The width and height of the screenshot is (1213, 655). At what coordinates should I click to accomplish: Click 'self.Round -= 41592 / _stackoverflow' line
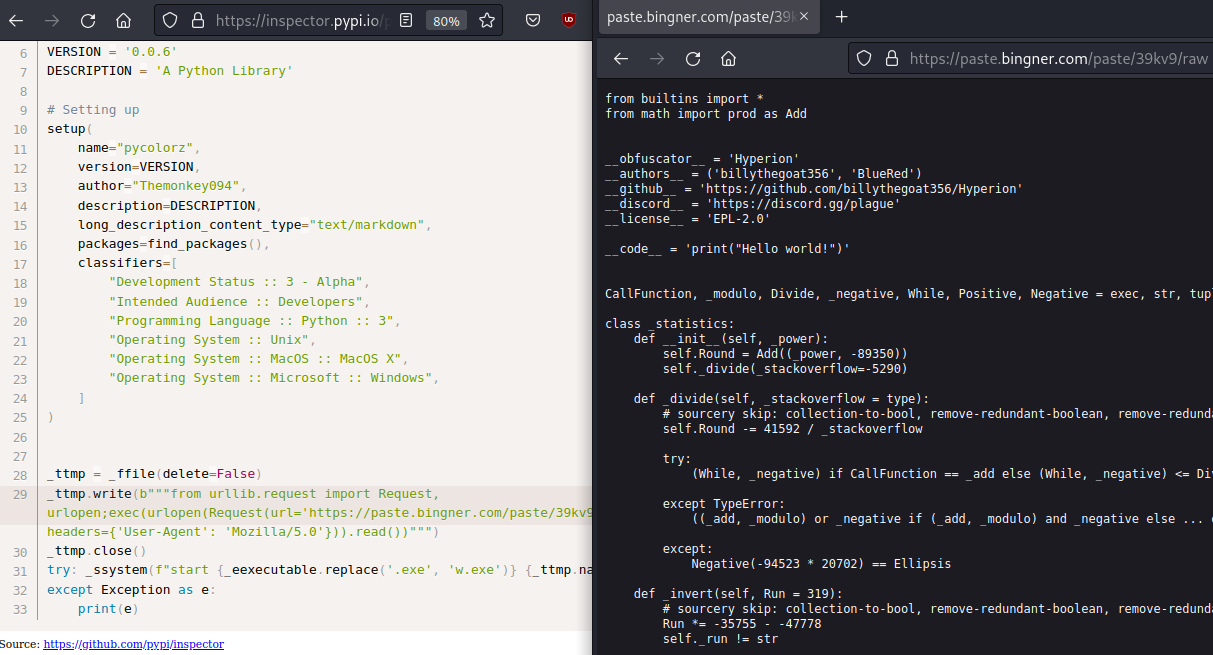[793, 429]
